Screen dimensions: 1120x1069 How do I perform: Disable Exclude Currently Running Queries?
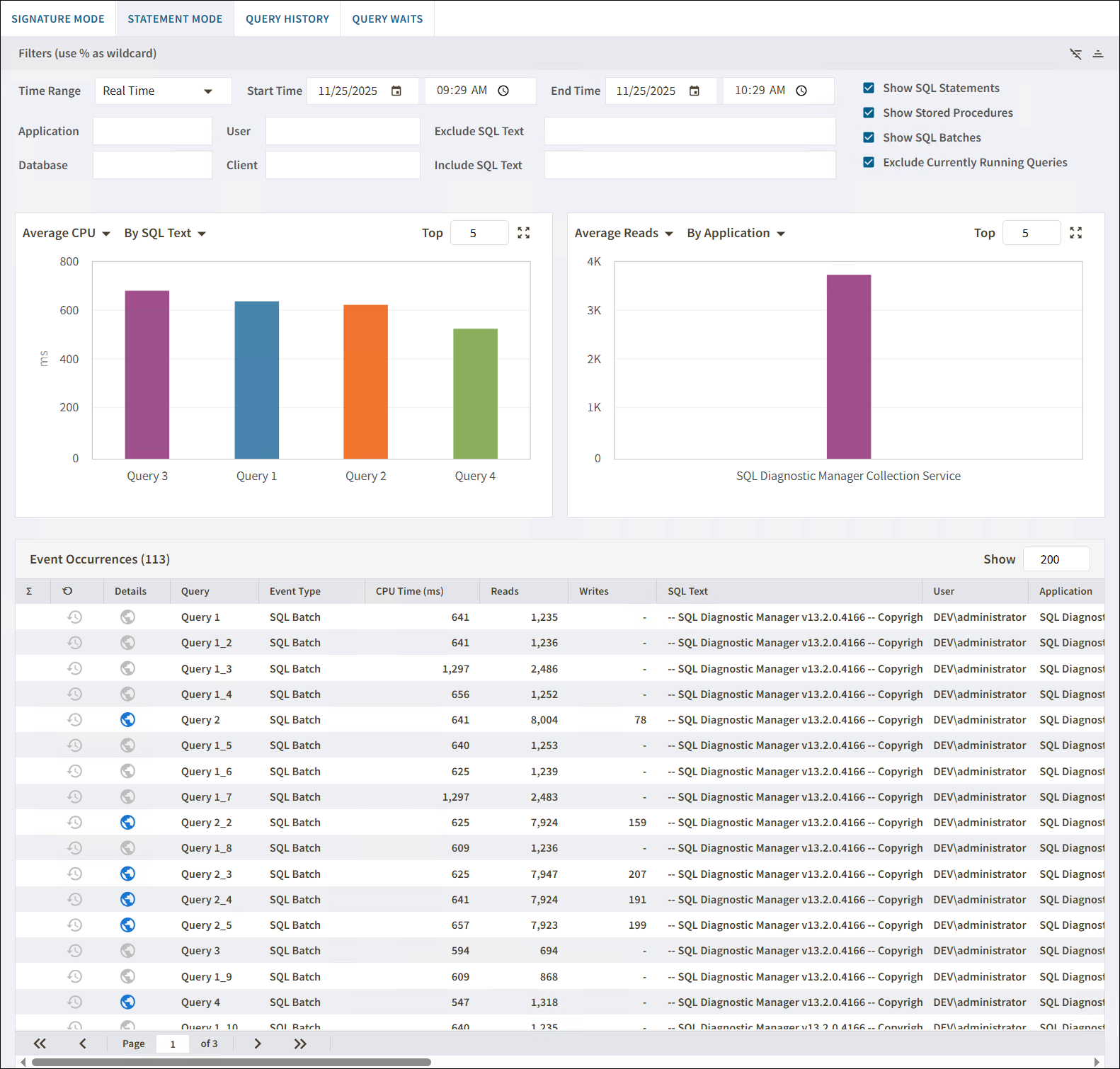(869, 162)
